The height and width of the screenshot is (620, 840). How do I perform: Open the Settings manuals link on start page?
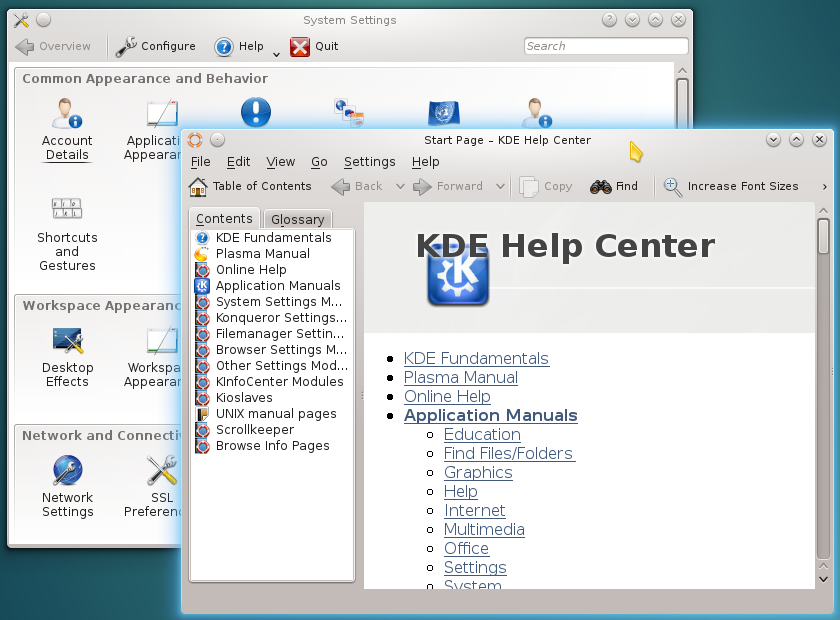coord(475,567)
